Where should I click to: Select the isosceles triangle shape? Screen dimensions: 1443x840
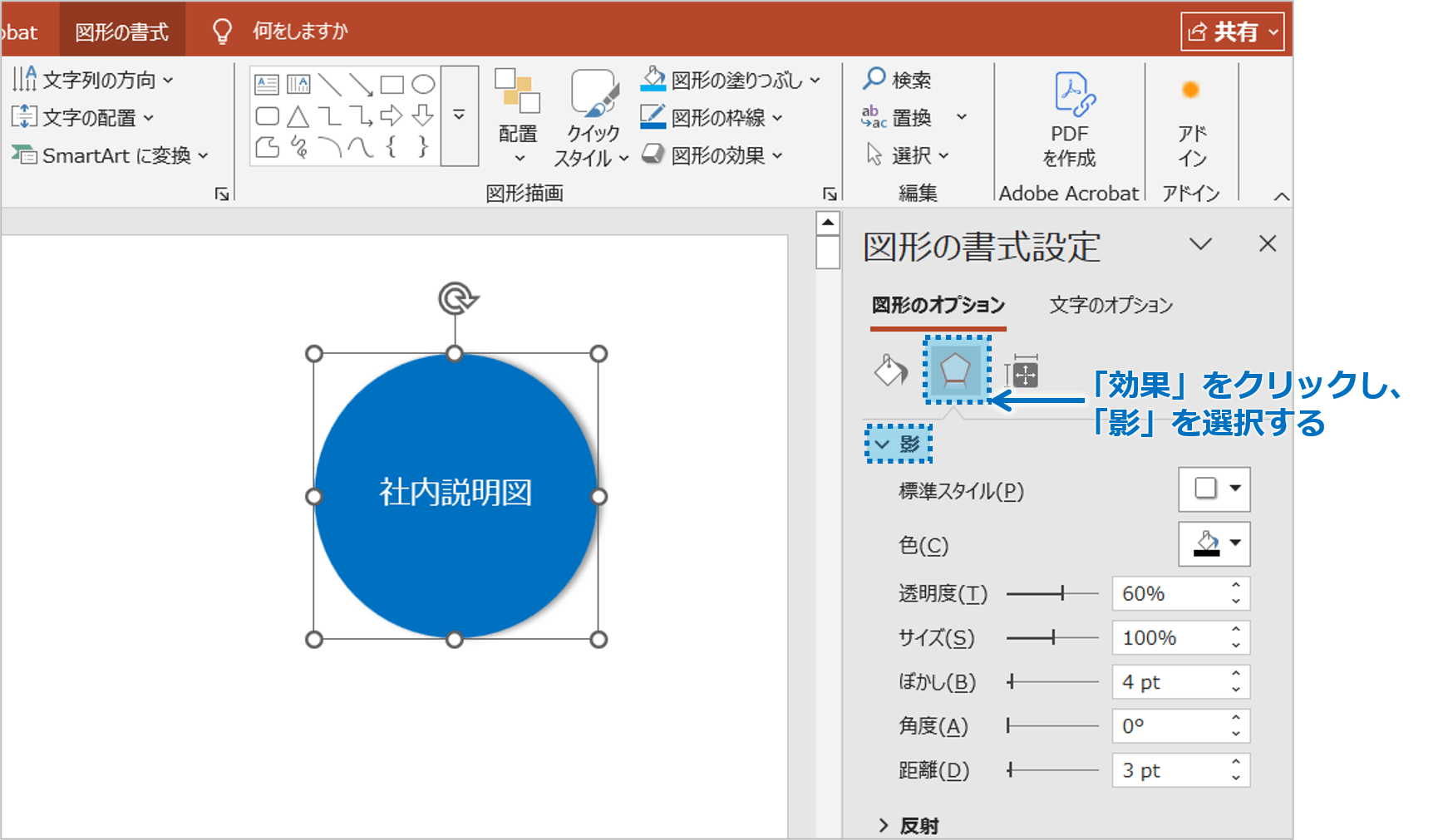pyautogui.click(x=298, y=115)
